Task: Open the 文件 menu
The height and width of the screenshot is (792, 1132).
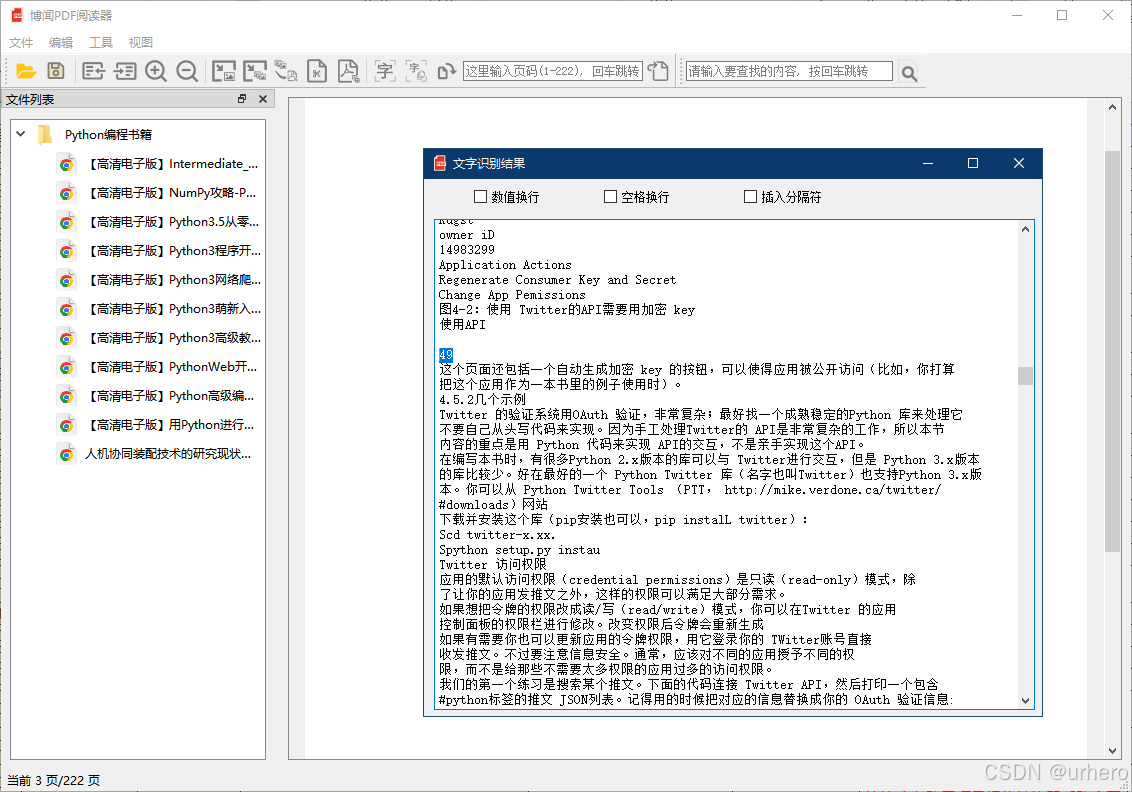Action: click(x=21, y=43)
